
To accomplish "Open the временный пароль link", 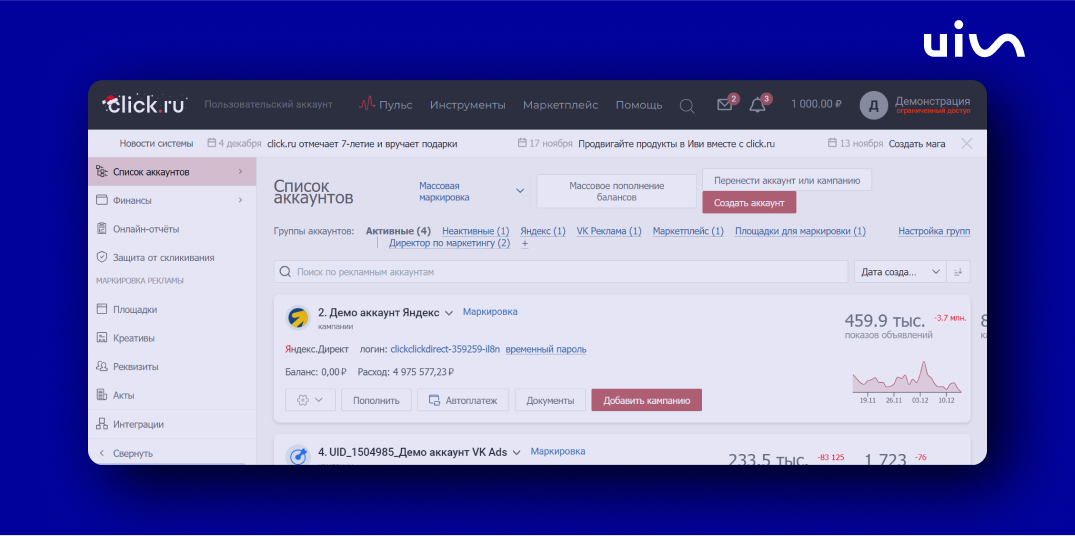I will click(546, 350).
